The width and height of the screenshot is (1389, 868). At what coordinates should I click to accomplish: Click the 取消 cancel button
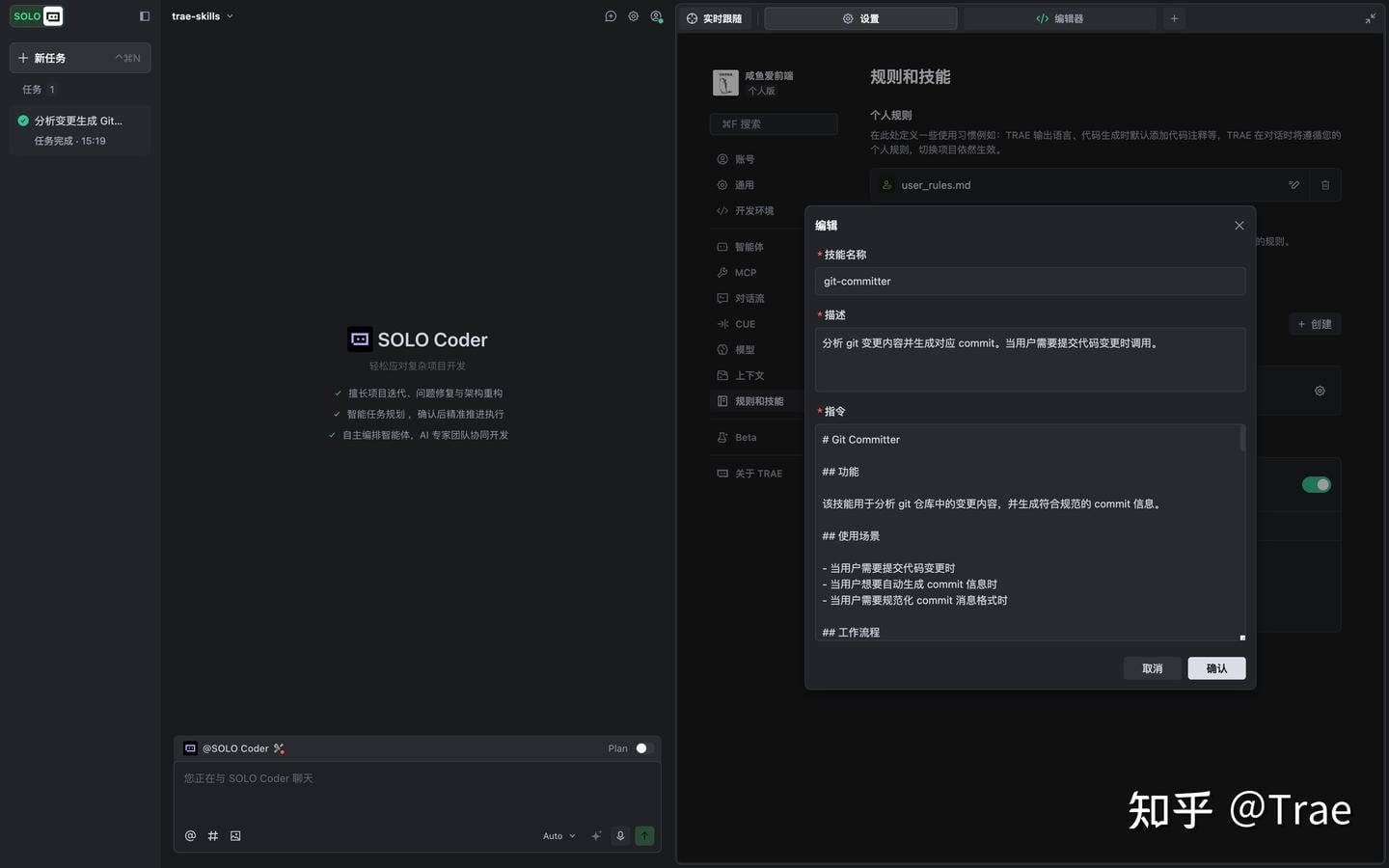(x=1152, y=668)
